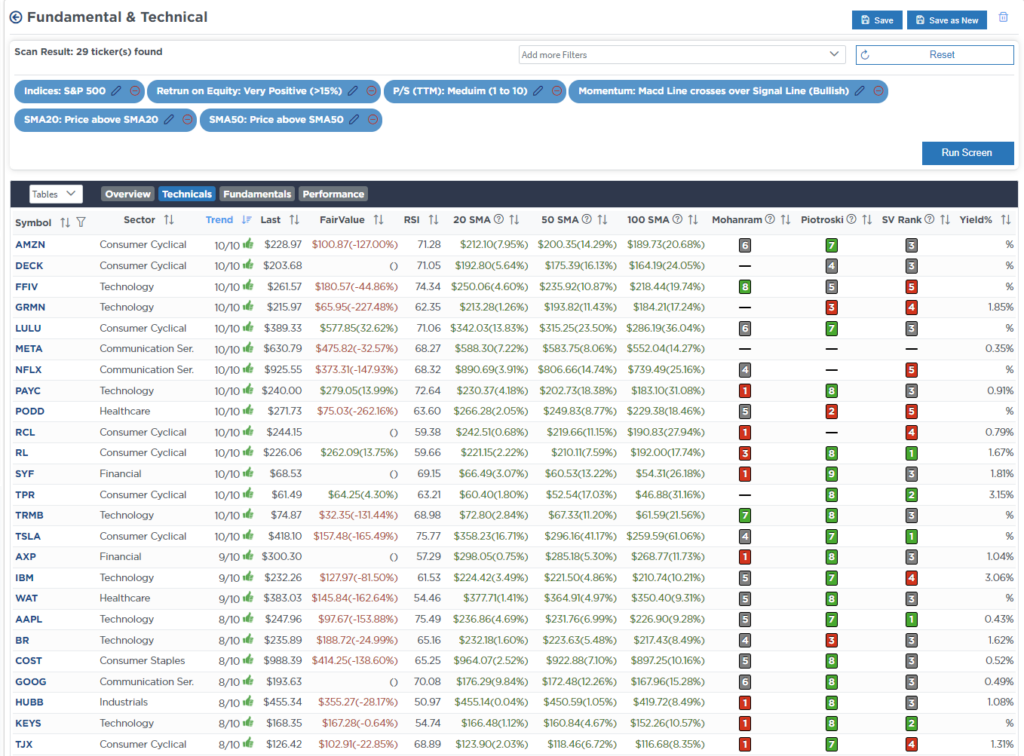Open the LULU ticker link

28,328
